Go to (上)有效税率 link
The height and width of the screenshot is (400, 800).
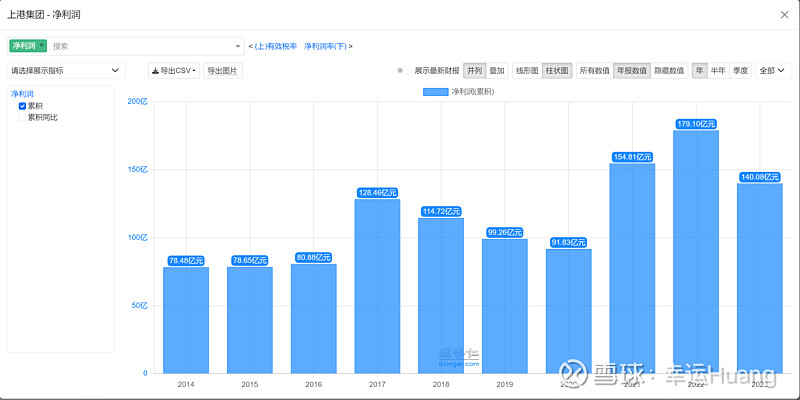[x=276, y=46]
